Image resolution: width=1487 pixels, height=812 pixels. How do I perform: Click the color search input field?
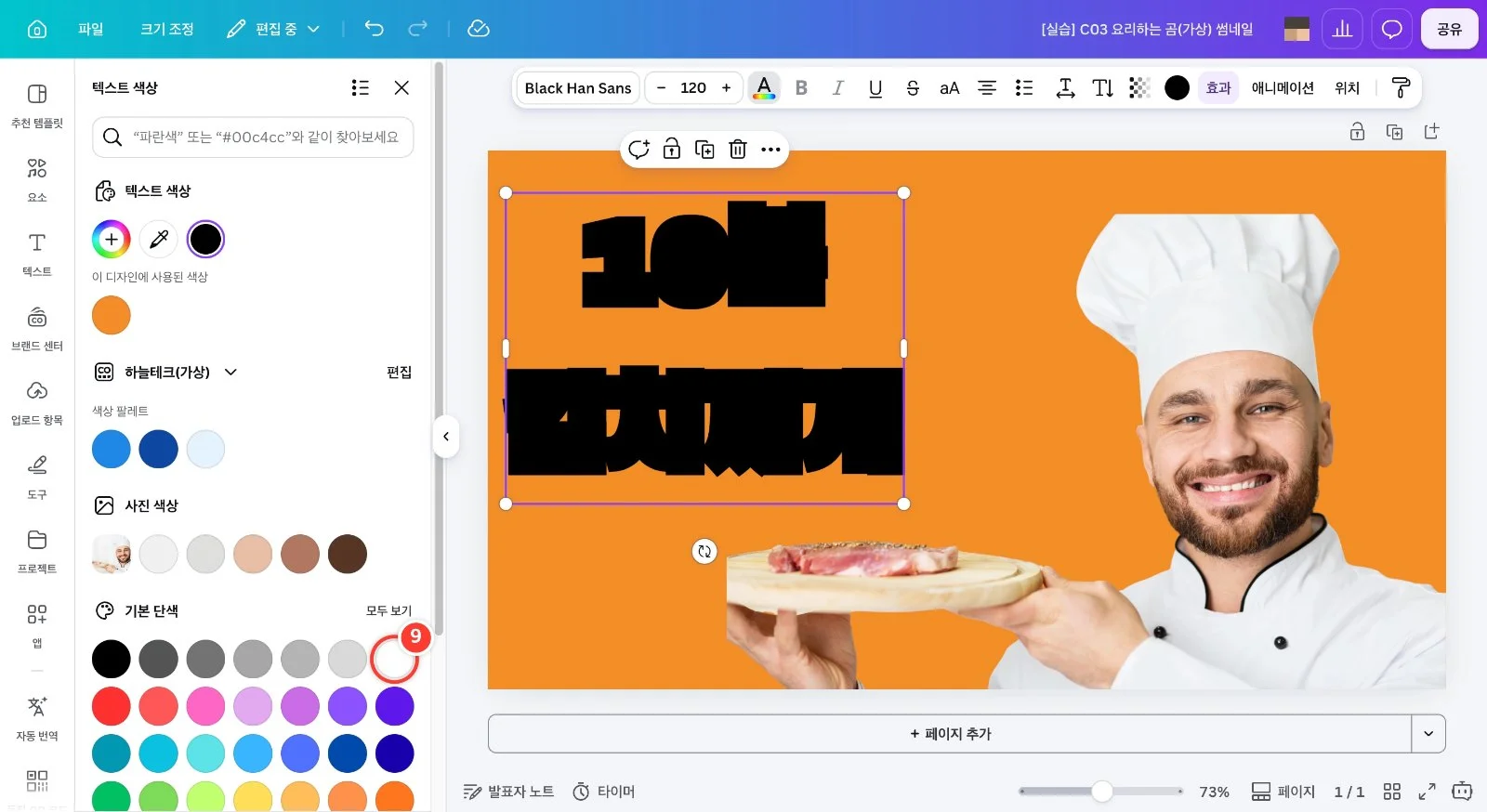253,137
